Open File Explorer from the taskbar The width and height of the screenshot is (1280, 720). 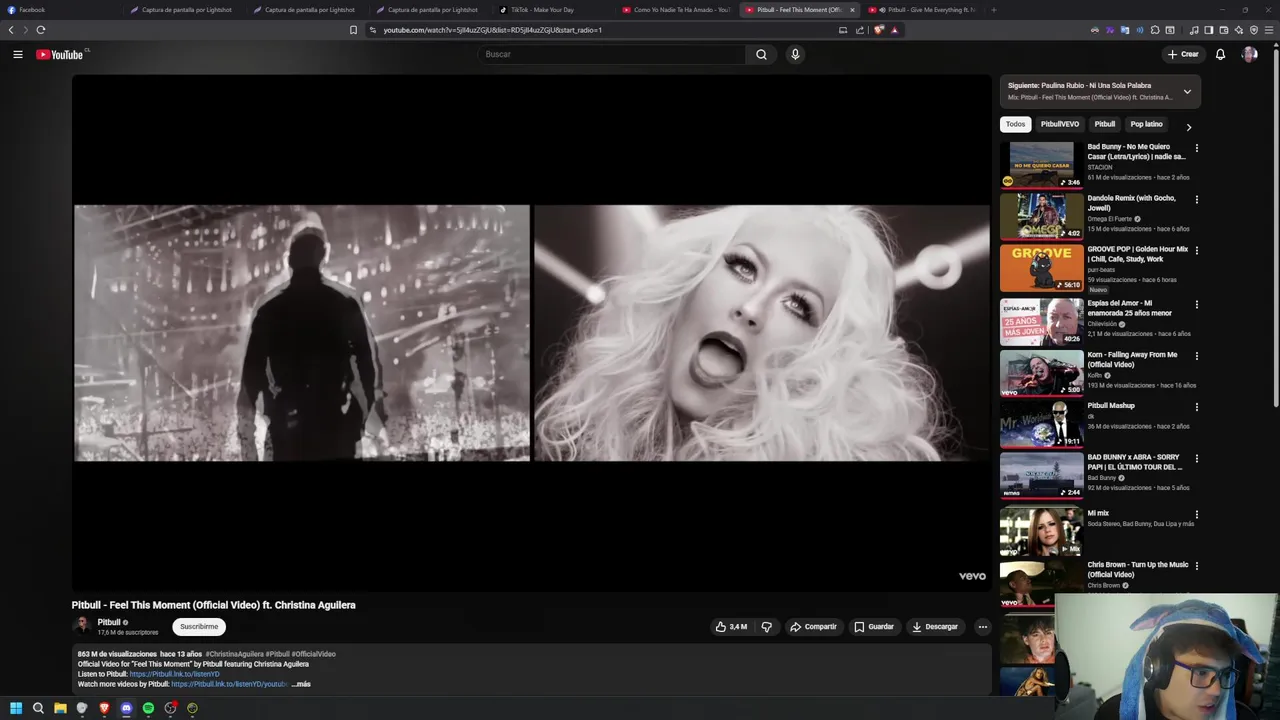[60, 708]
